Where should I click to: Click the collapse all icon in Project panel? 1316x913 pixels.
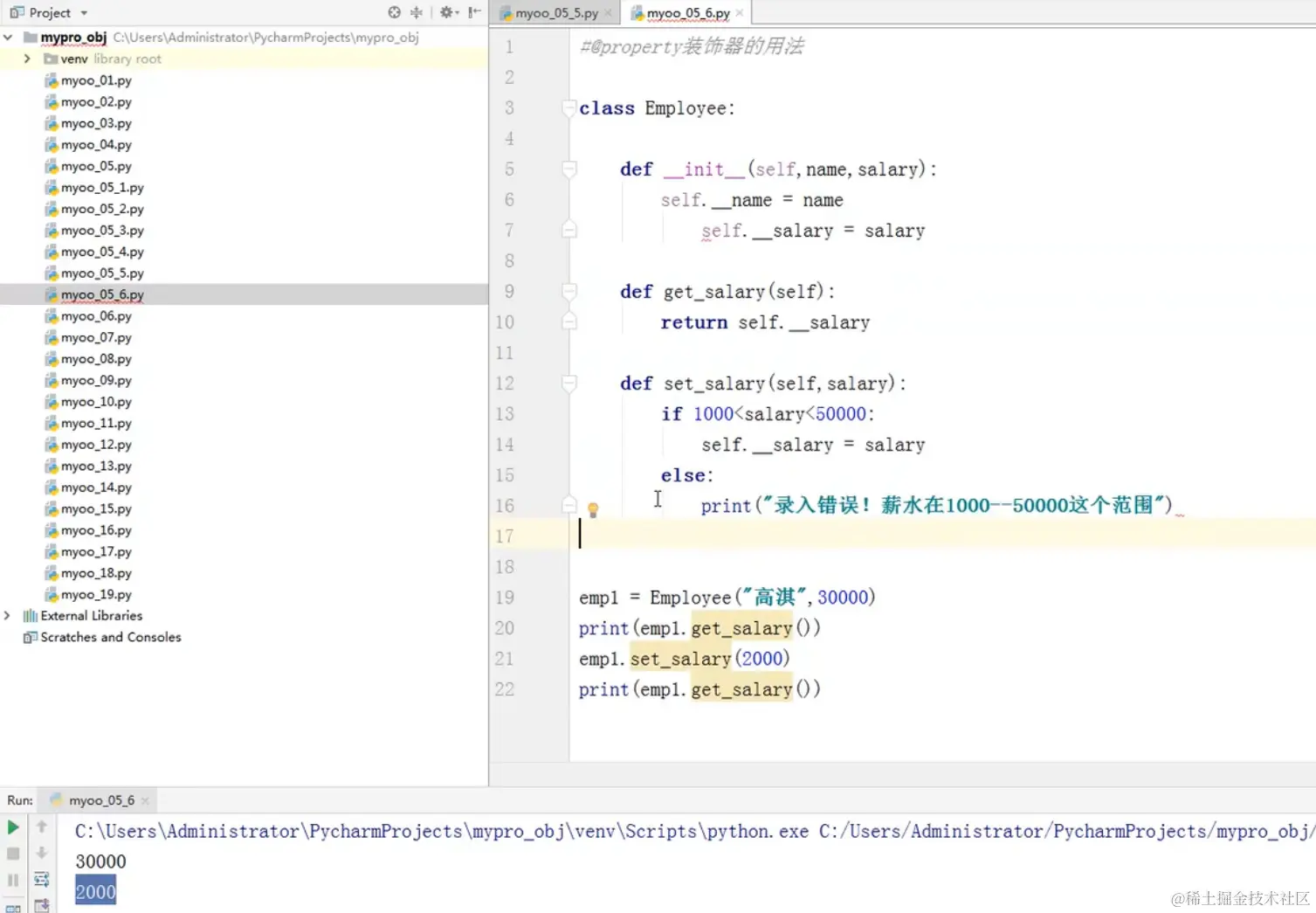point(417,12)
